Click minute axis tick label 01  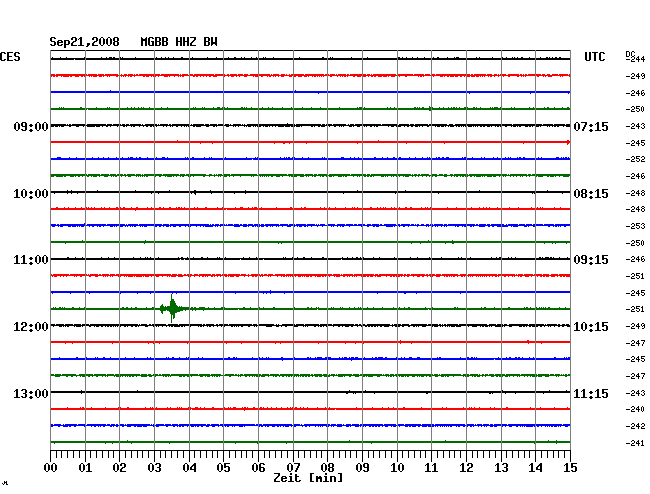[x=85, y=467]
